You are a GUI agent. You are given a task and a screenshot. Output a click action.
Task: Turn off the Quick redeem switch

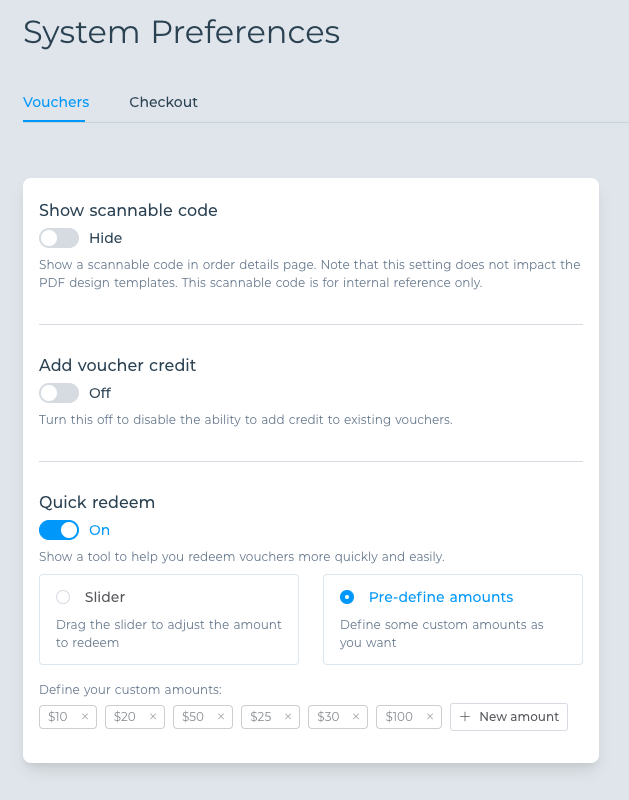click(x=59, y=530)
